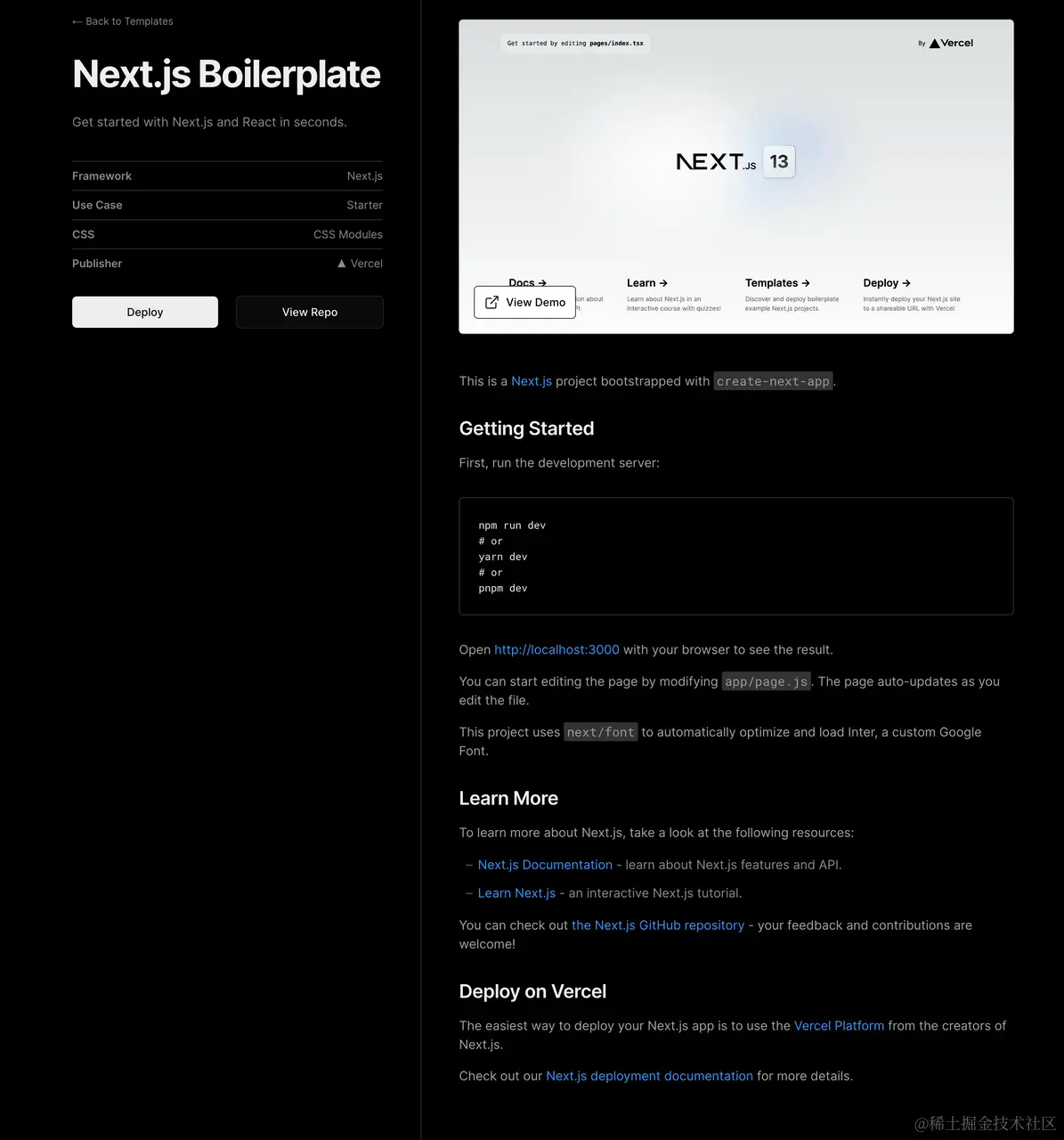This screenshot has width=1064, height=1140.
Task: Open the Templates arrow link in preview
Action: (777, 283)
